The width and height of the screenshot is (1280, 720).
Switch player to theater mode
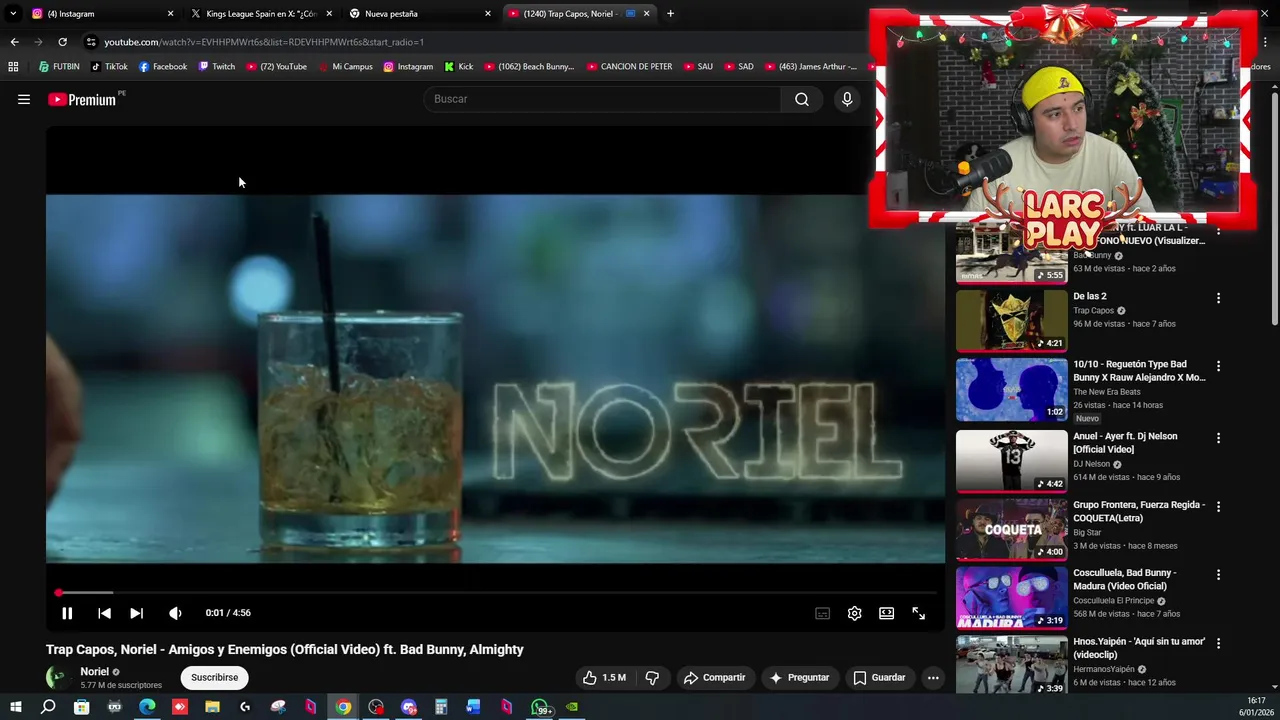[886, 613]
